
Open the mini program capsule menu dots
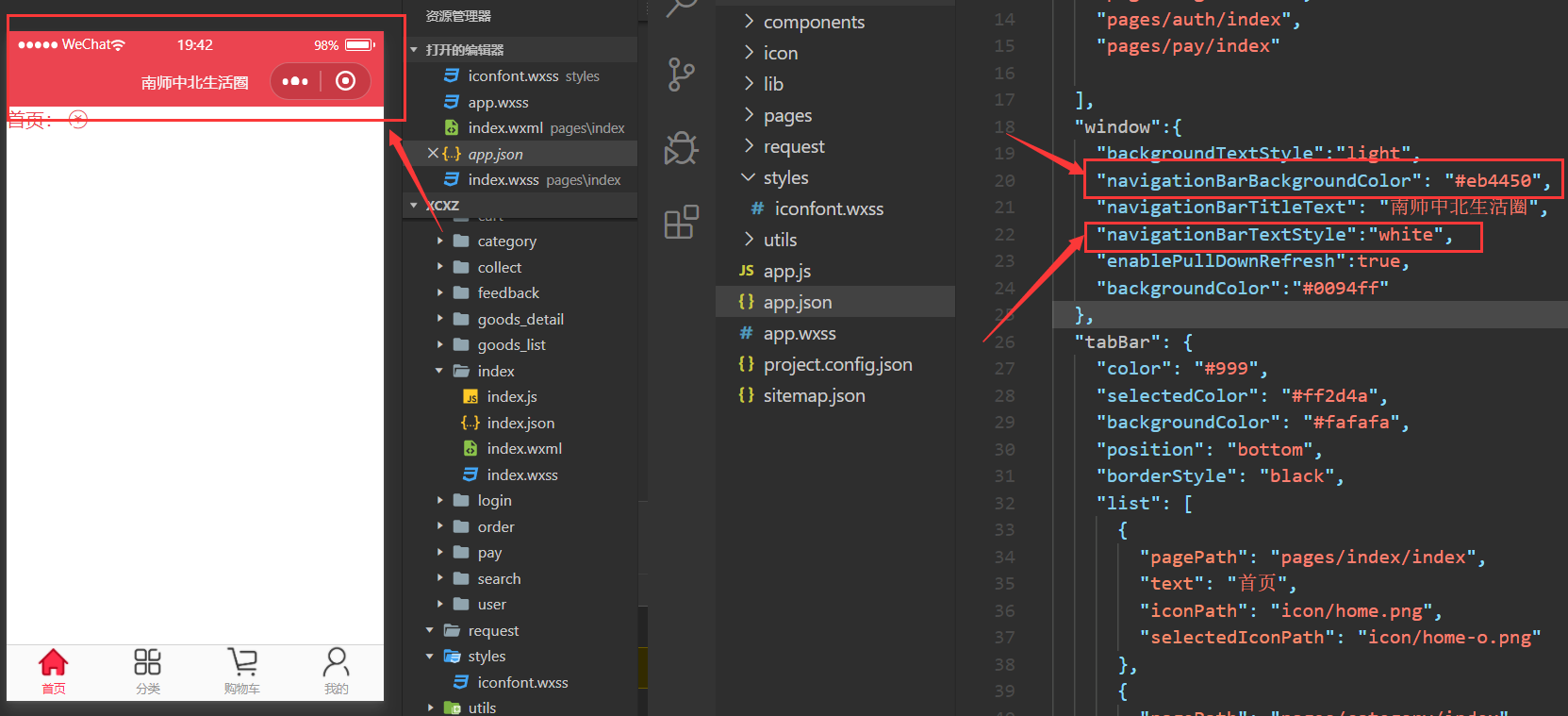295,81
